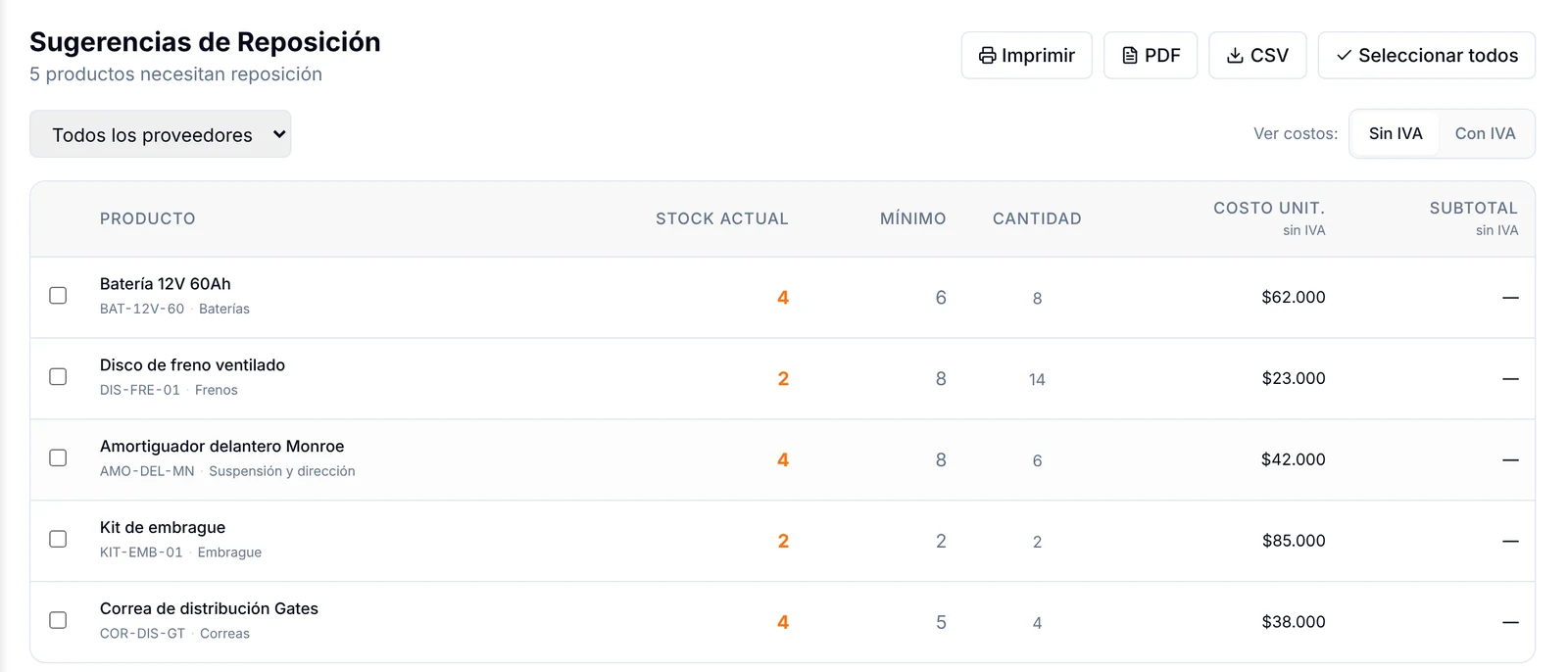Screen dimensions: 1568x672
Task: Click product name Correa de distribución Gates
Action: pyautogui.click(x=209, y=609)
